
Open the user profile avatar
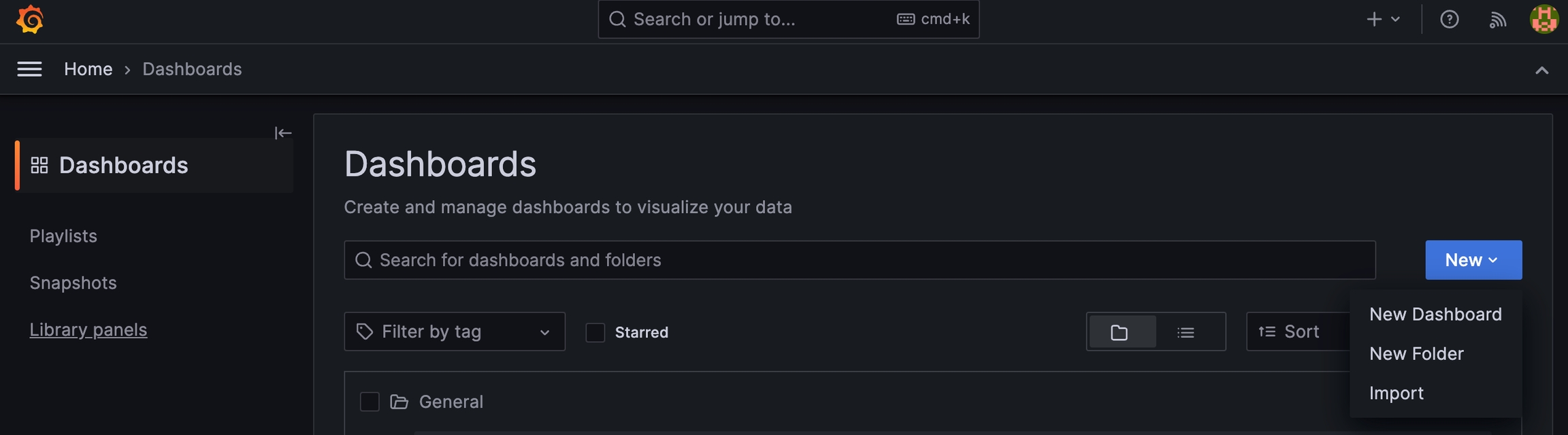click(x=1543, y=19)
